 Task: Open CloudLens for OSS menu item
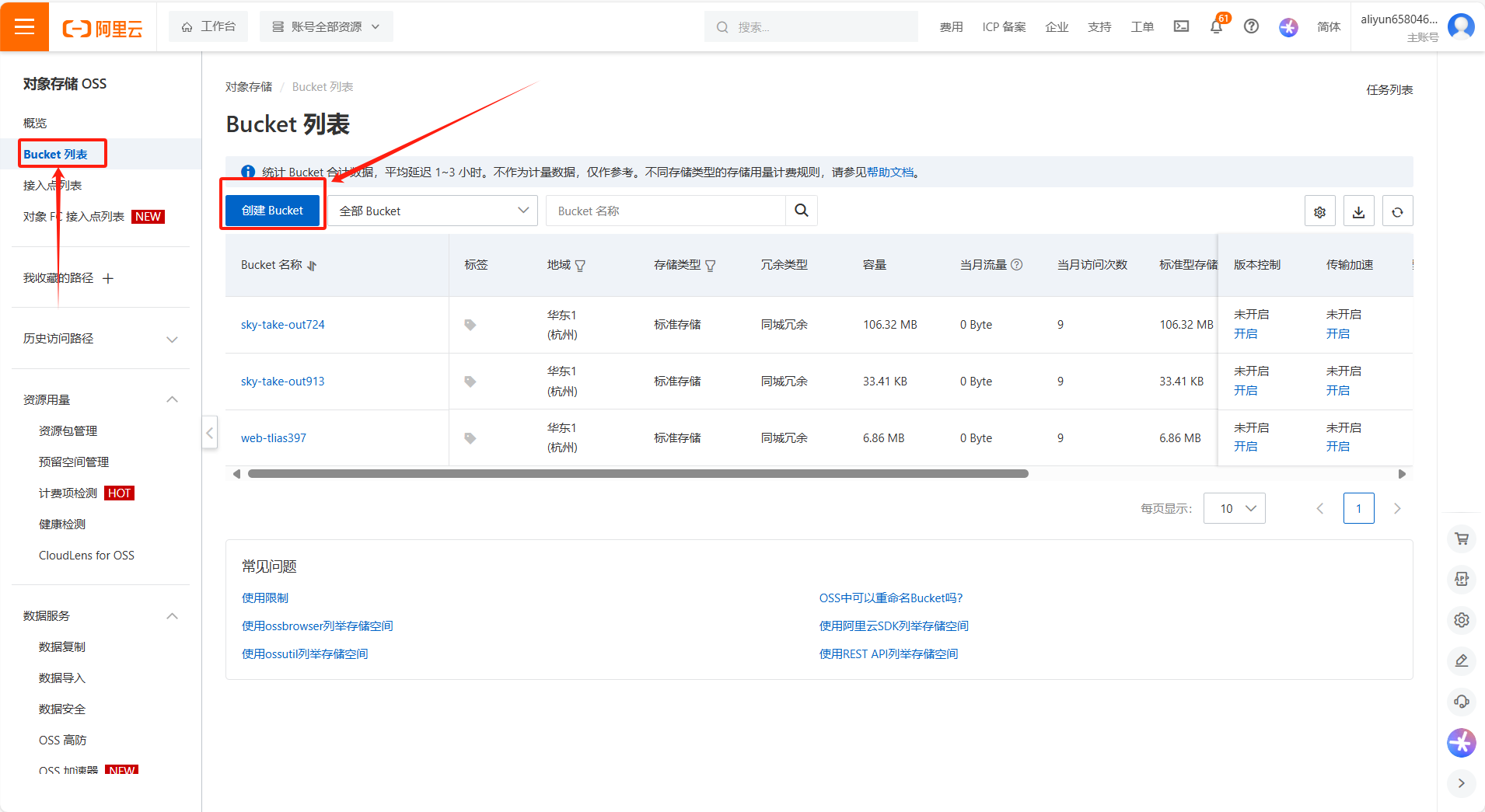tap(86, 555)
